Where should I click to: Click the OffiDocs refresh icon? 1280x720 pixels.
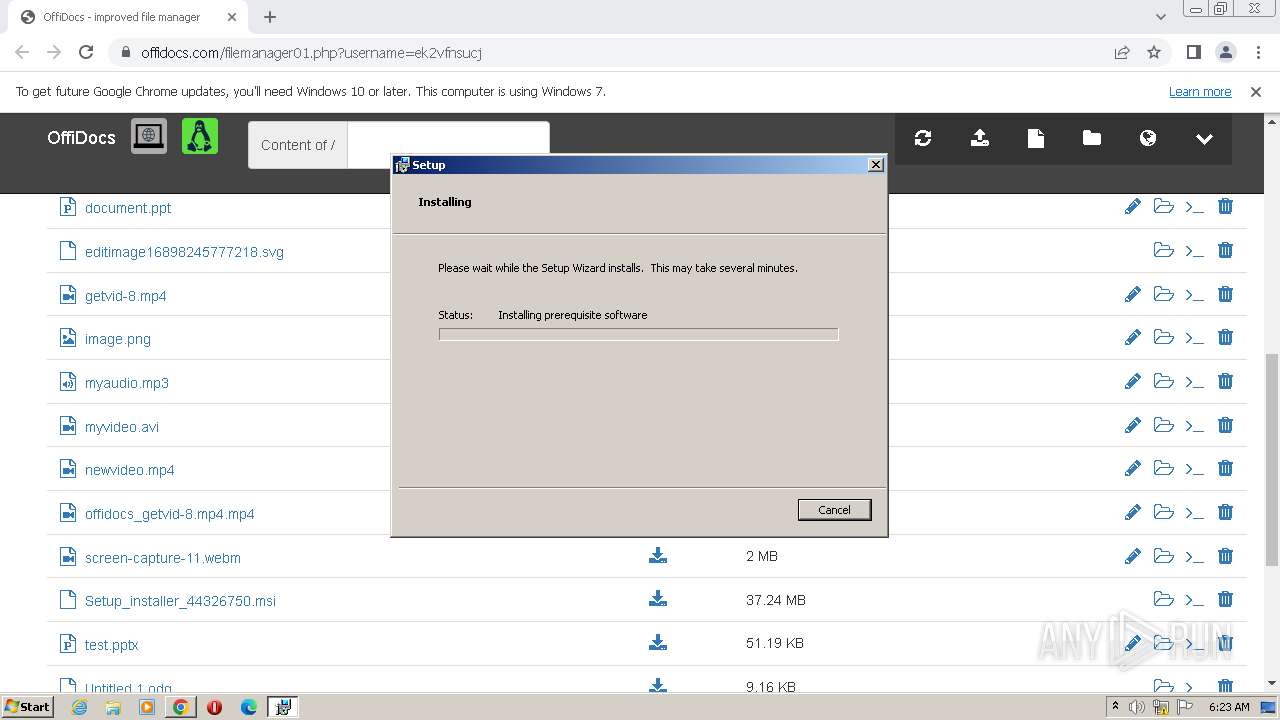click(923, 138)
